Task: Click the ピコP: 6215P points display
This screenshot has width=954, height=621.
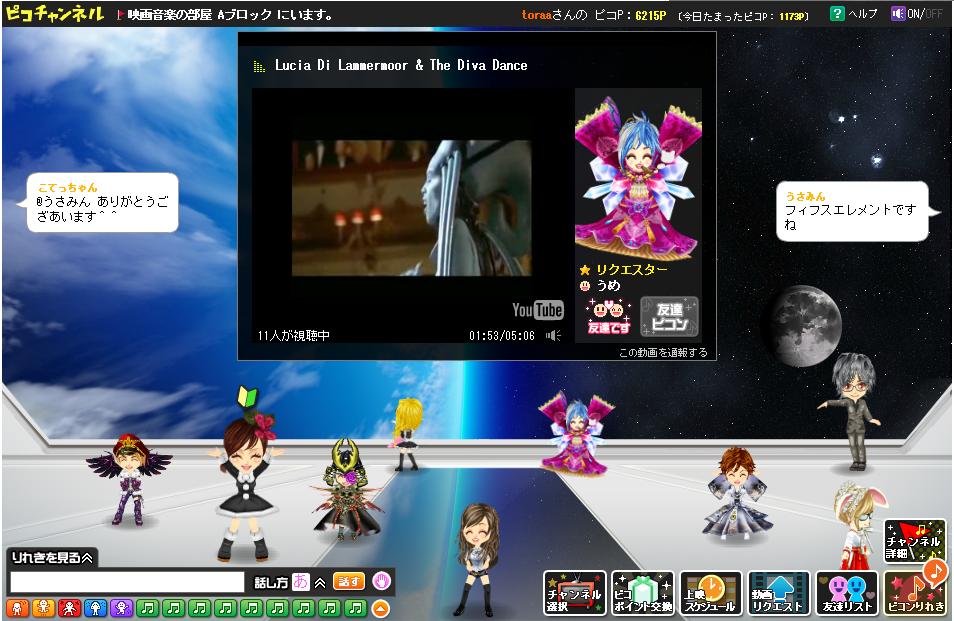Action: [630, 15]
